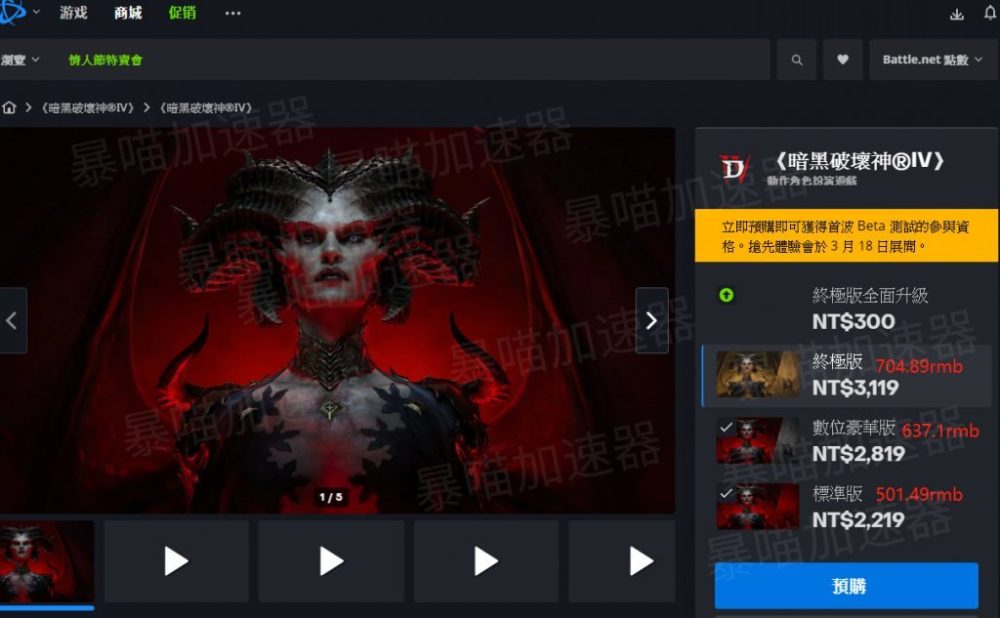
Task: Click the Diablo IV logo icon
Action: click(734, 168)
